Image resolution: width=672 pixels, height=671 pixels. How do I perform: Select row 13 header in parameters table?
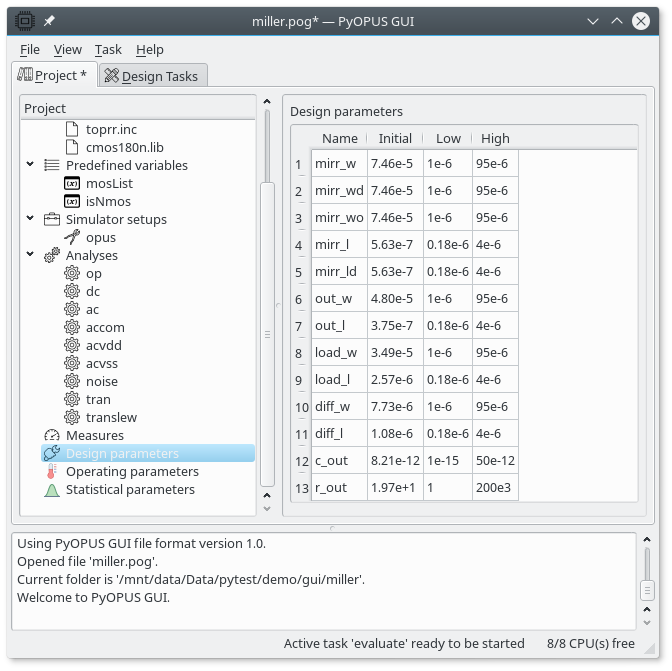[301, 488]
